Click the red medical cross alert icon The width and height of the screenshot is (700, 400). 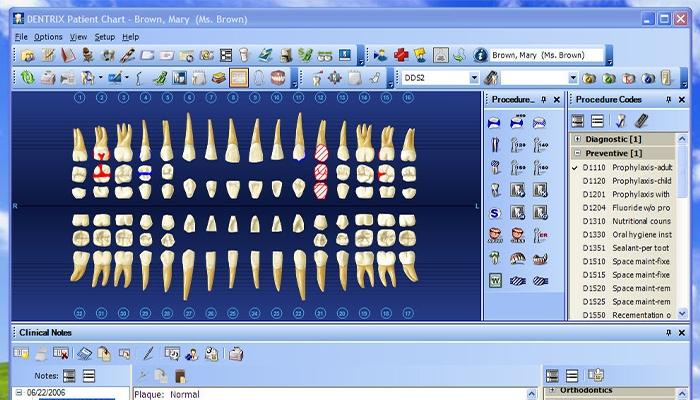401,55
